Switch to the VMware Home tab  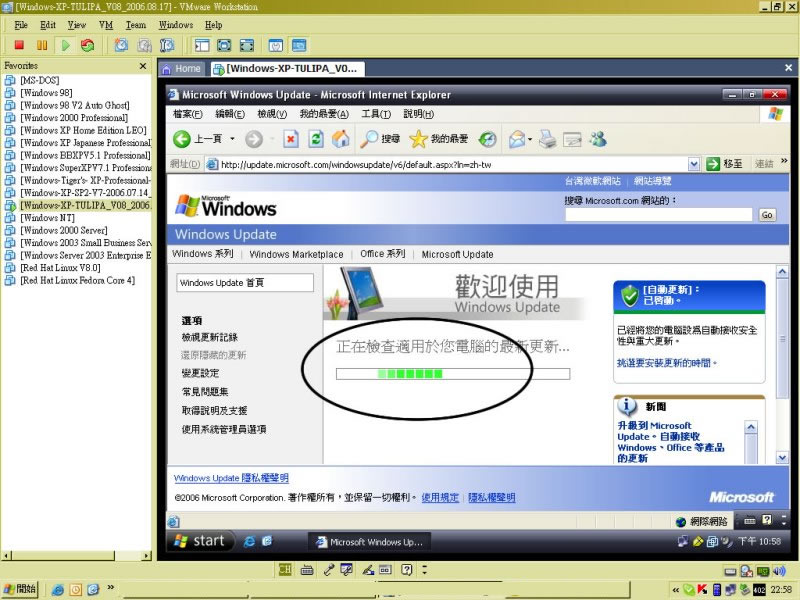(x=182, y=68)
